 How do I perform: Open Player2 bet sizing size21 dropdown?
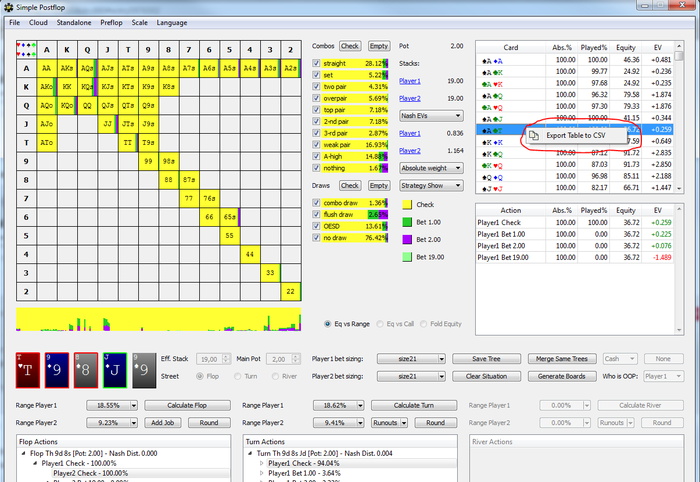411,376
